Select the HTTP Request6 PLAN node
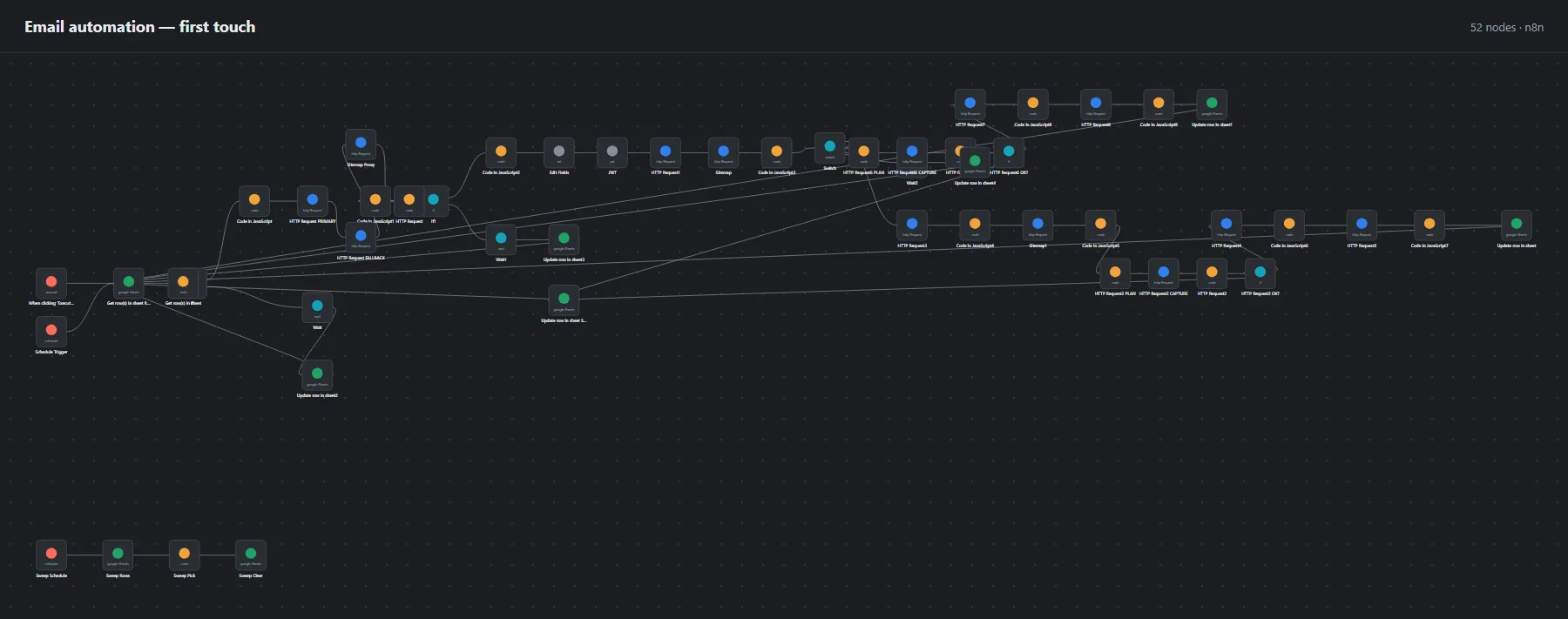The width and height of the screenshot is (1568, 619). 864,153
